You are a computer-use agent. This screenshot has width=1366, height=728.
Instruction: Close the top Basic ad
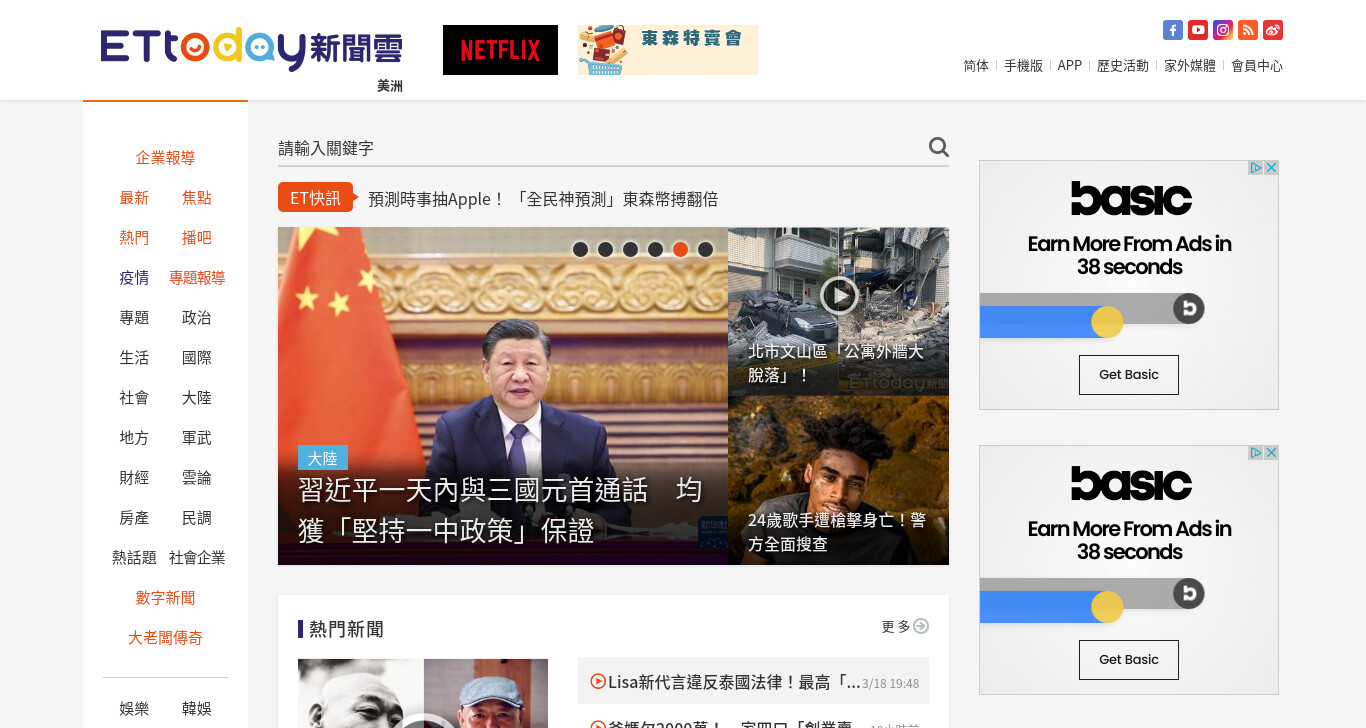(x=1271, y=168)
